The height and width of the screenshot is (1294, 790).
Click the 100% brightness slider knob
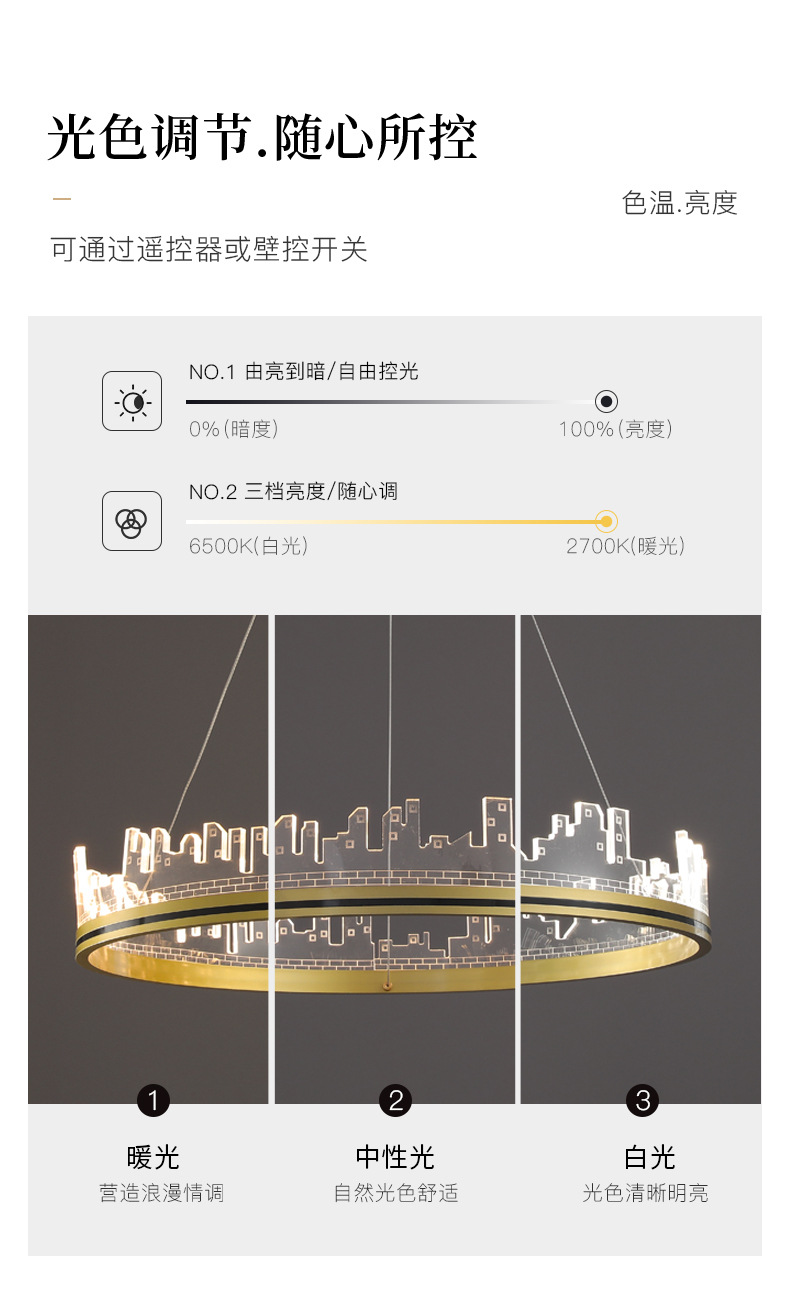tap(606, 401)
